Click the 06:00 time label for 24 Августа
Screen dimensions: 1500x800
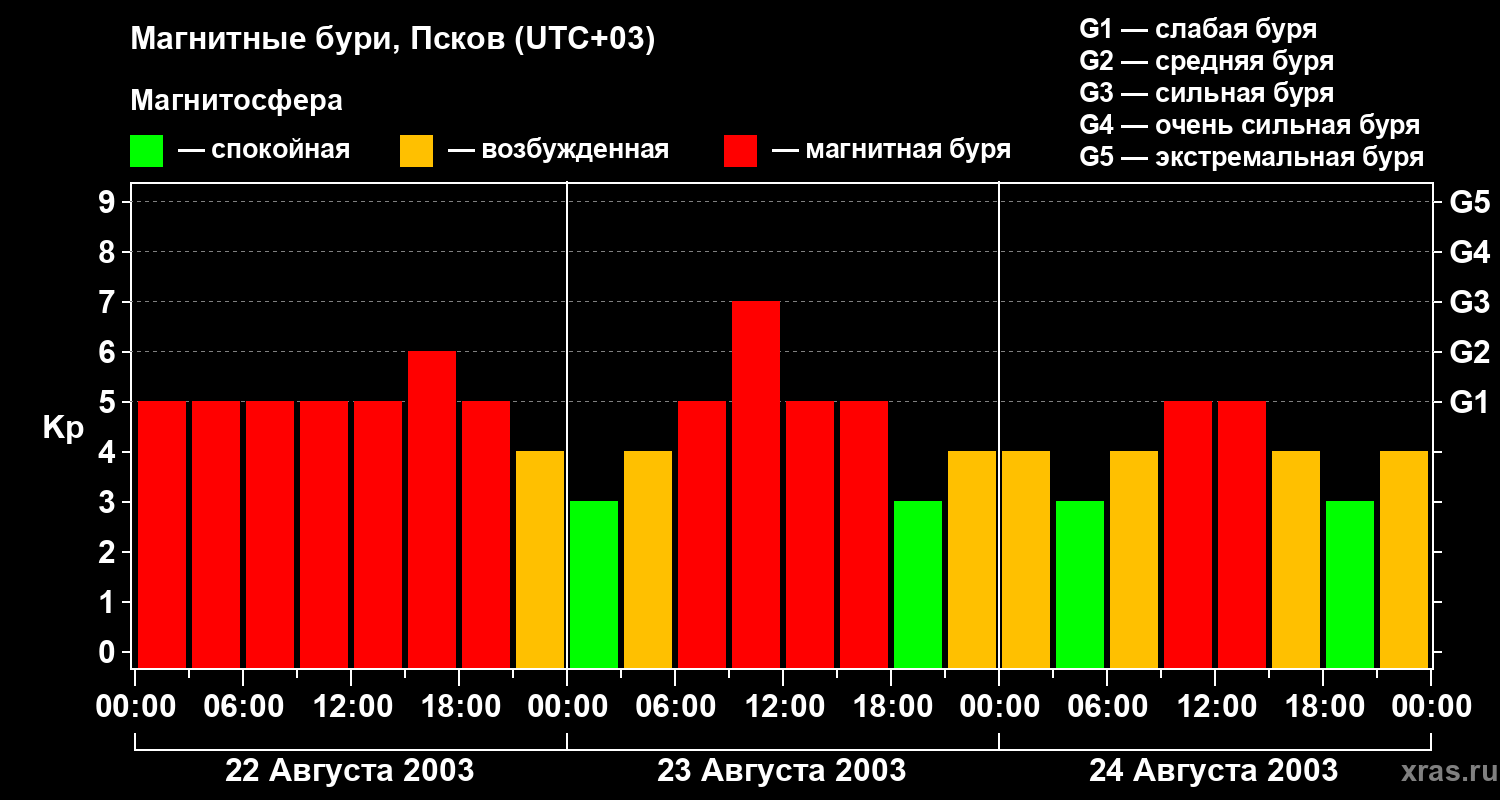click(x=1107, y=706)
